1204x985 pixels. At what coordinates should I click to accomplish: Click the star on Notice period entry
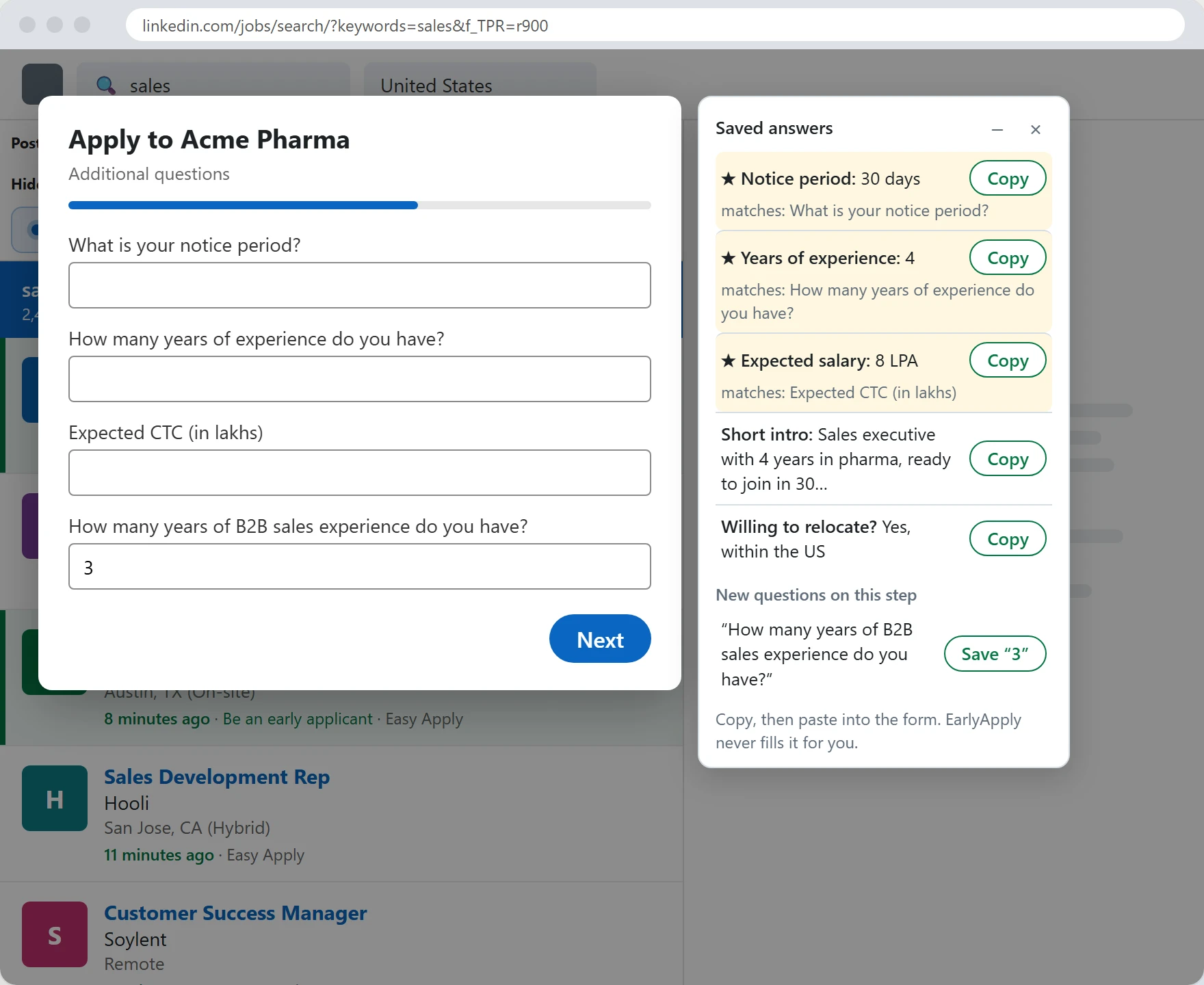tap(729, 179)
